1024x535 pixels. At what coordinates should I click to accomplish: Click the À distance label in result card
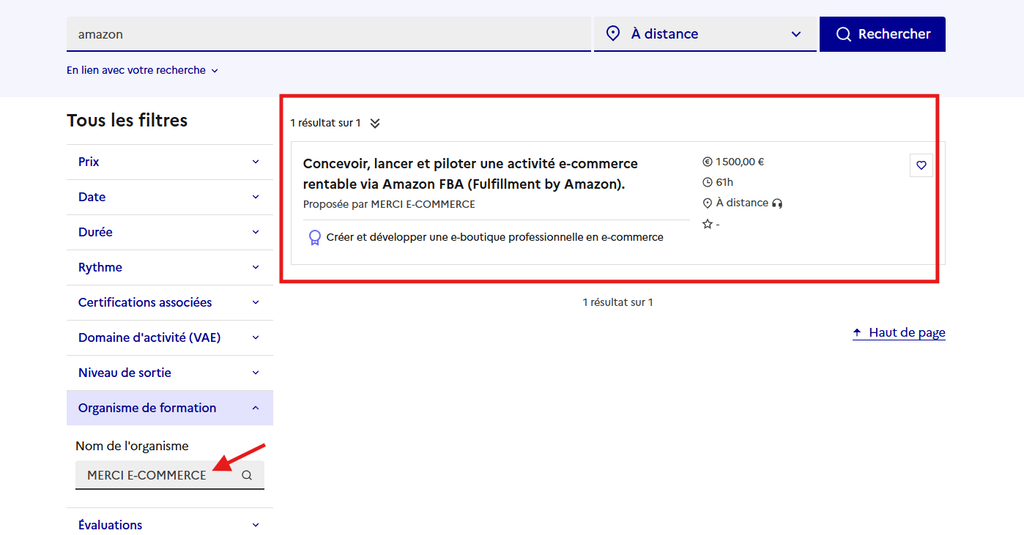[x=742, y=203]
